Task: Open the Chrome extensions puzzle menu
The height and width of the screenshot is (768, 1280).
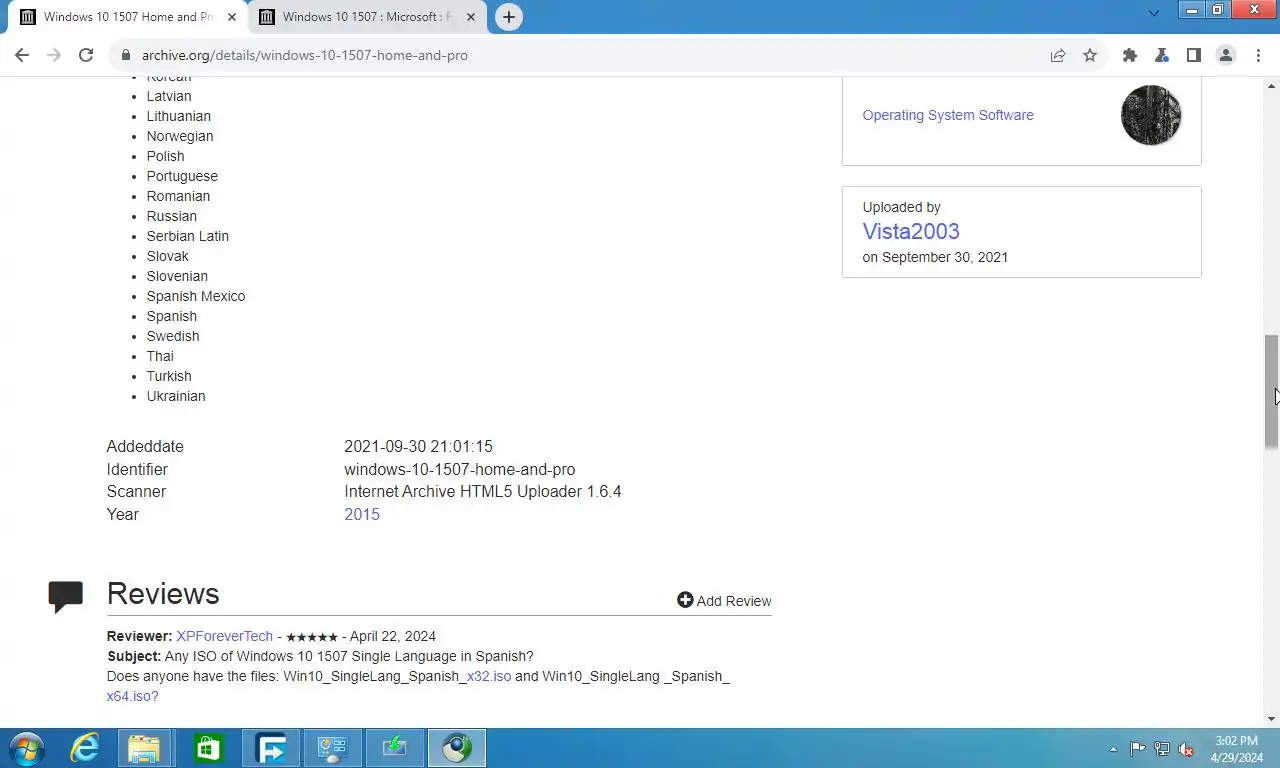Action: 1130,55
